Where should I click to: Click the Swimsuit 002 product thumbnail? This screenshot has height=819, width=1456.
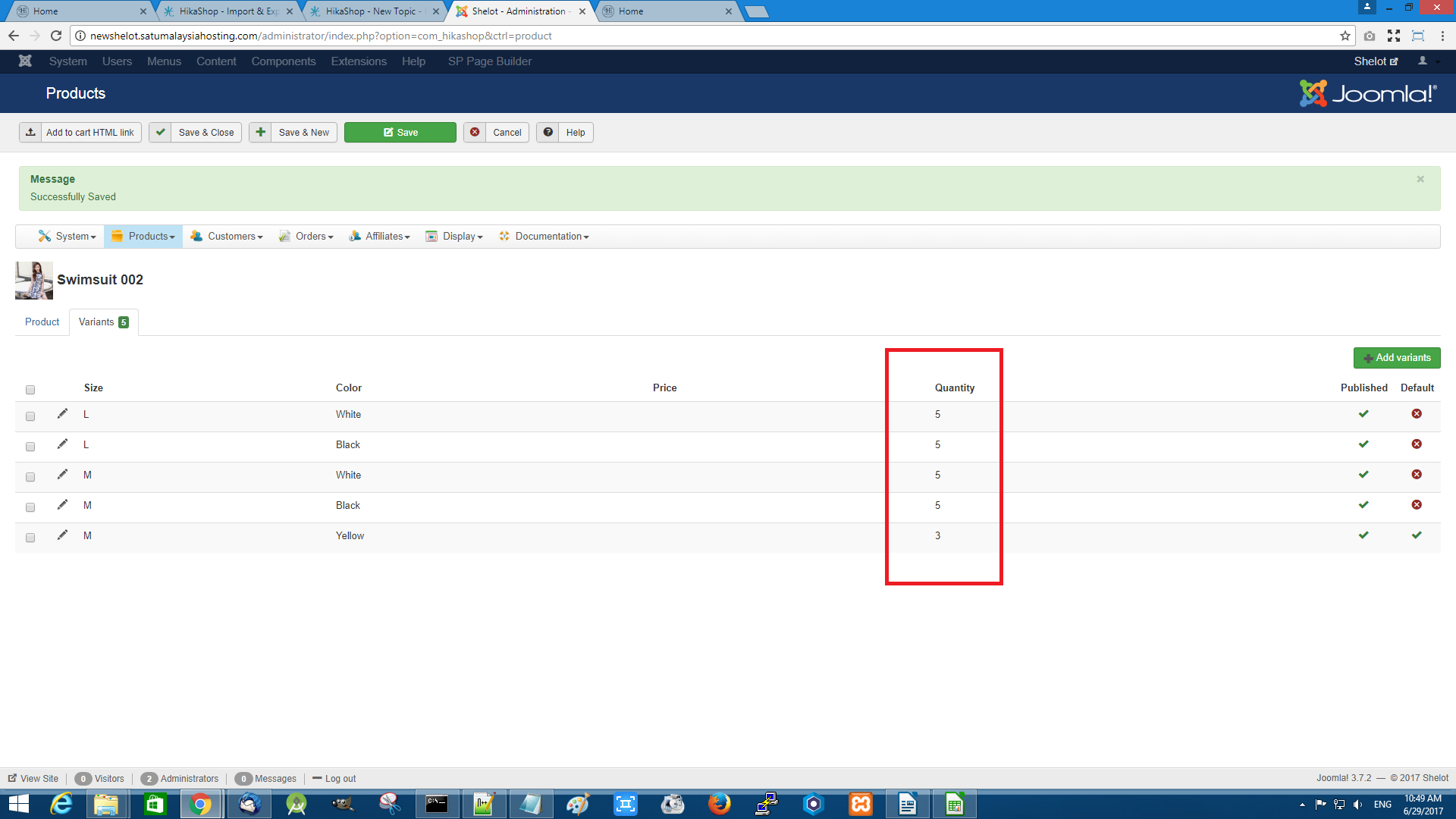[34, 281]
